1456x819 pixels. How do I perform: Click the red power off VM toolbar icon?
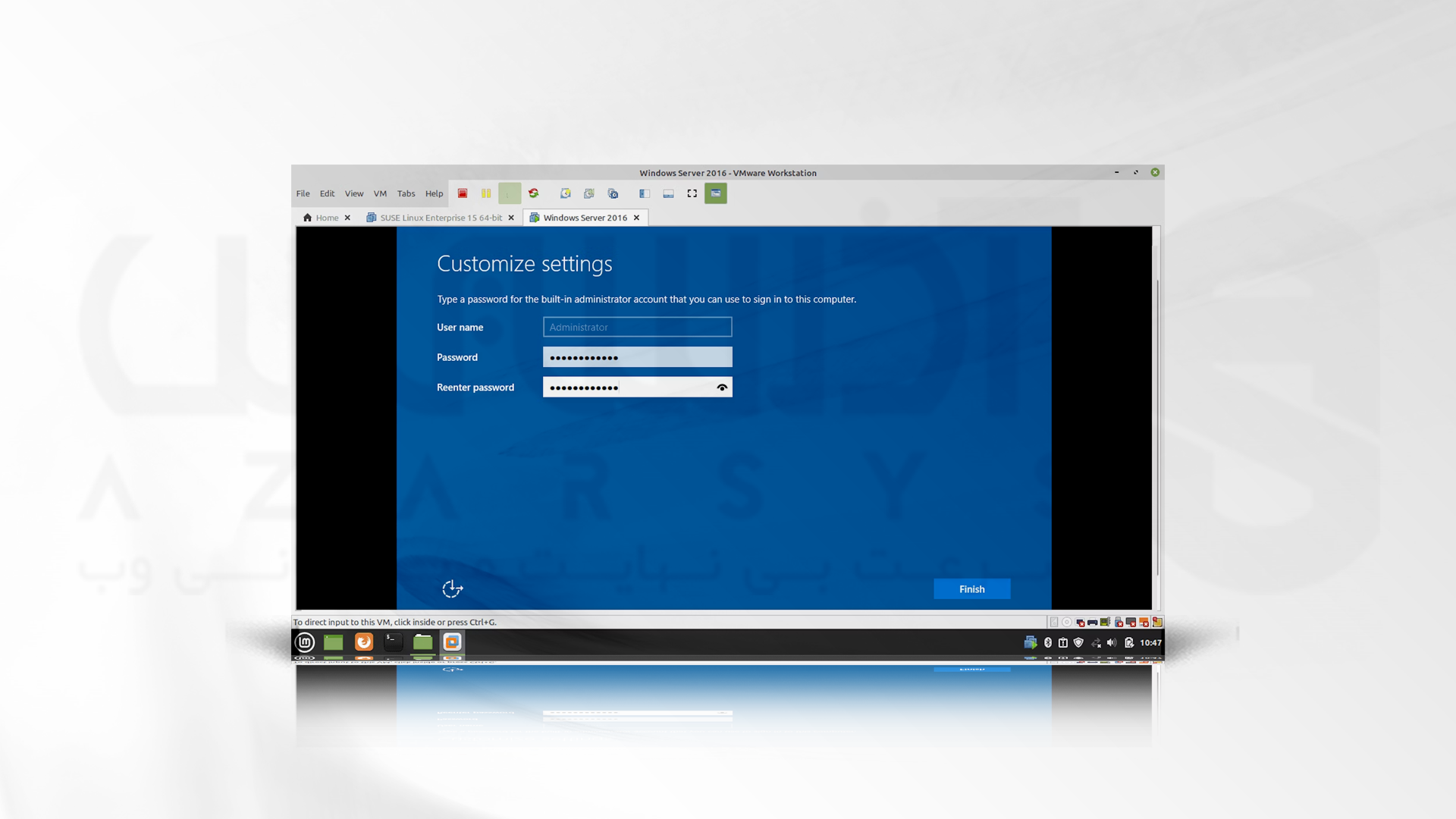463,193
